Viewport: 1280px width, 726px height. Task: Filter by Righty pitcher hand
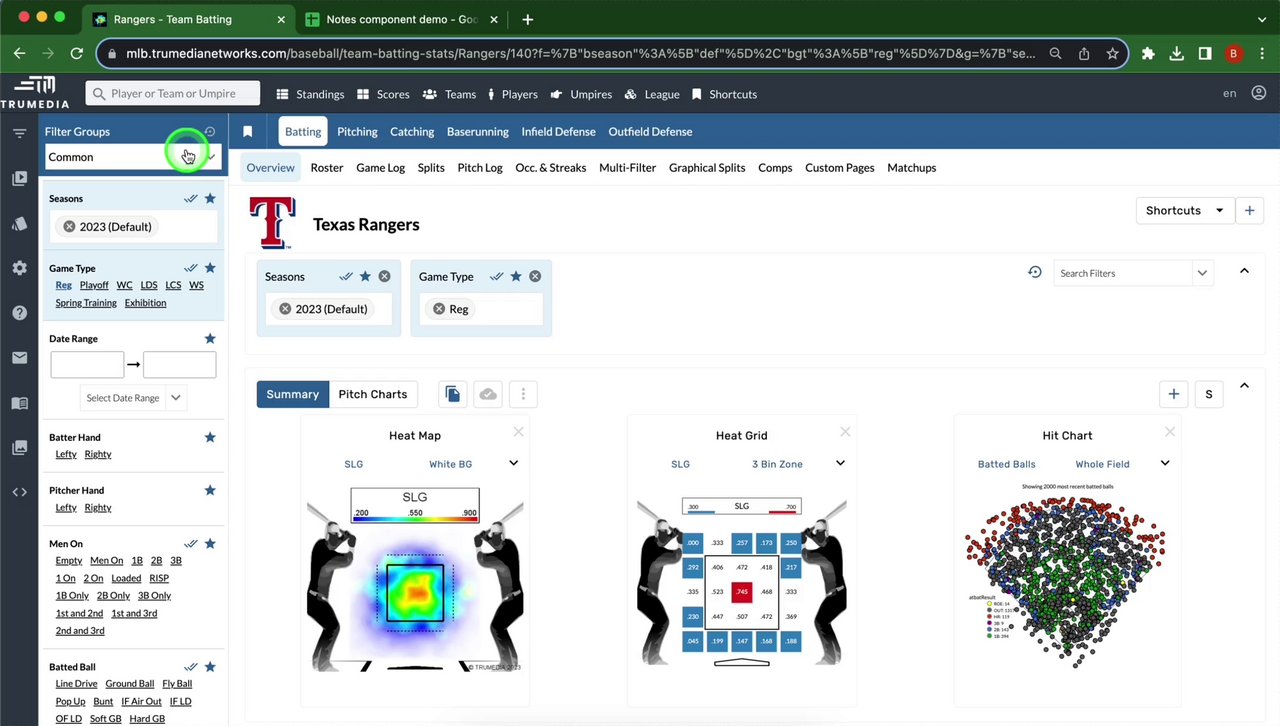(x=98, y=507)
